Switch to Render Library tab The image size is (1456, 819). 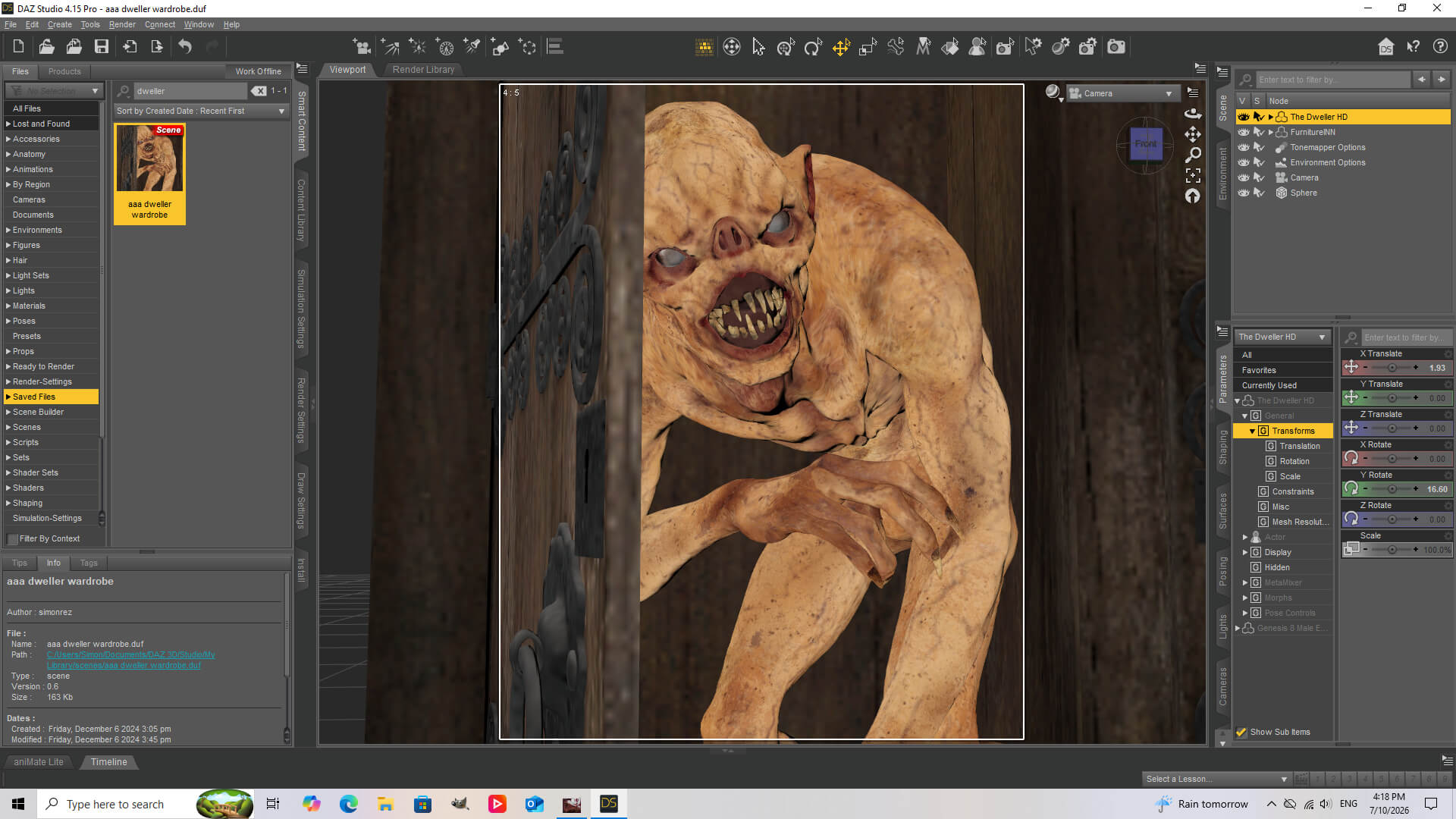423,70
